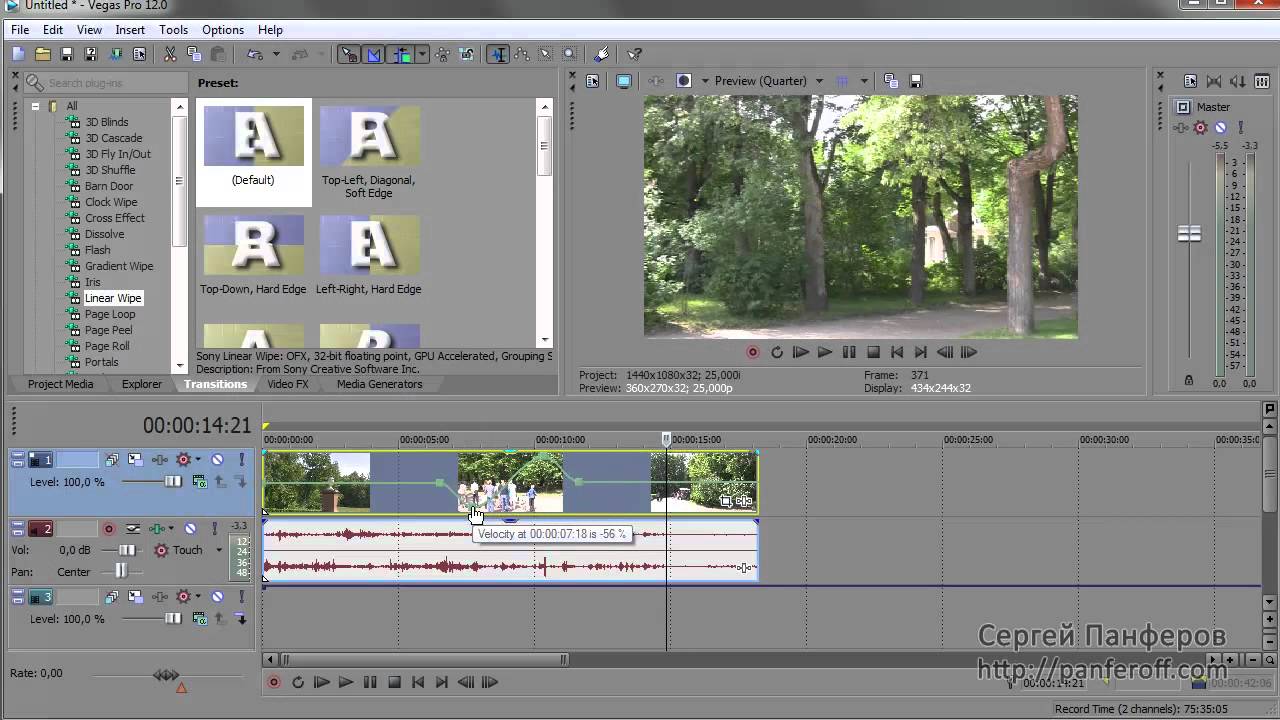Open Project Video Properties icon in preview
This screenshot has height=720, width=1280.
(593, 81)
